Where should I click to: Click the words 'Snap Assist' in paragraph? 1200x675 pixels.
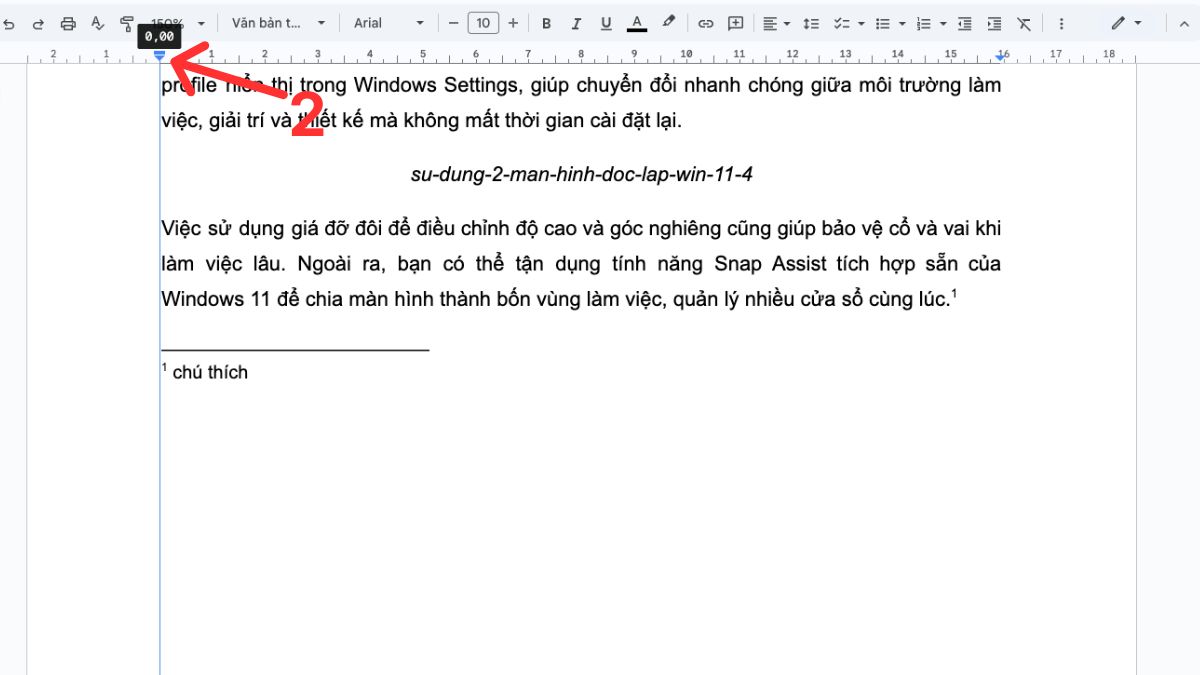point(771,264)
